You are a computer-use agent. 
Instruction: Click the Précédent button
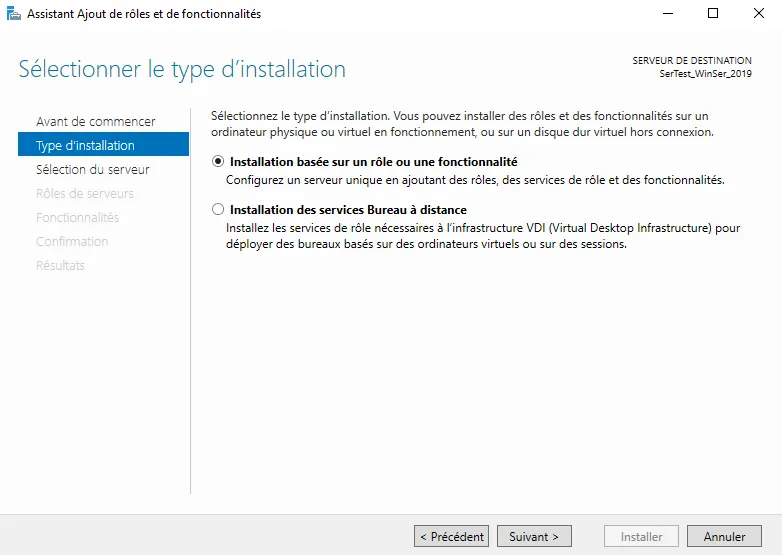point(451,536)
